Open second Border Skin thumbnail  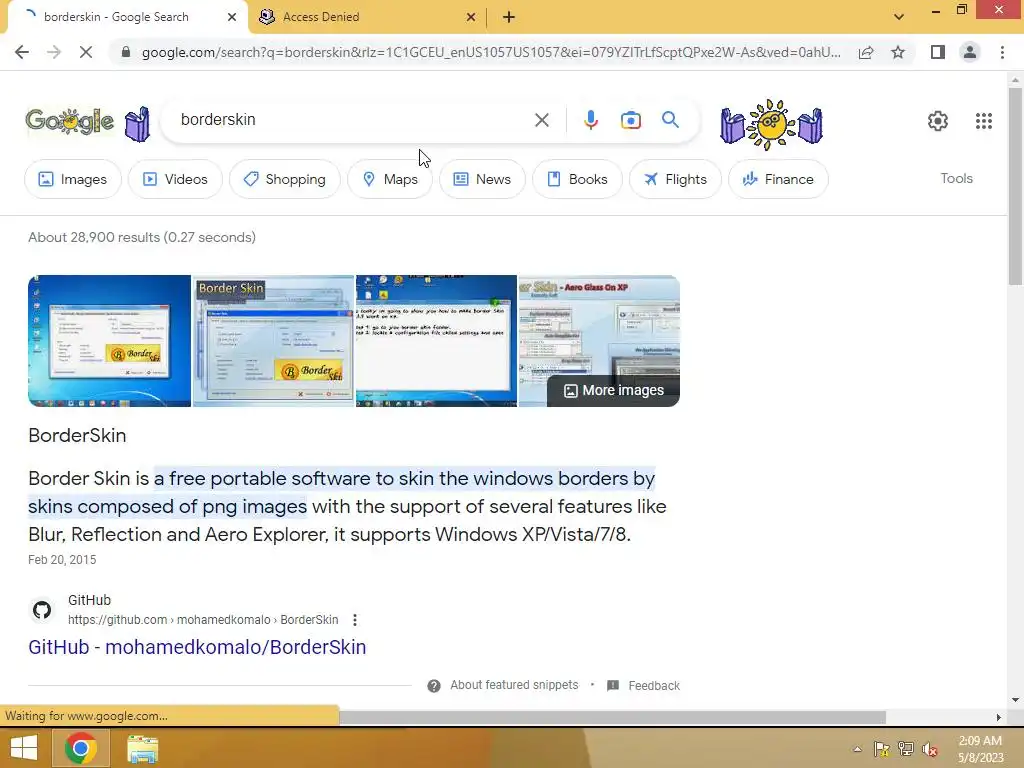273,341
